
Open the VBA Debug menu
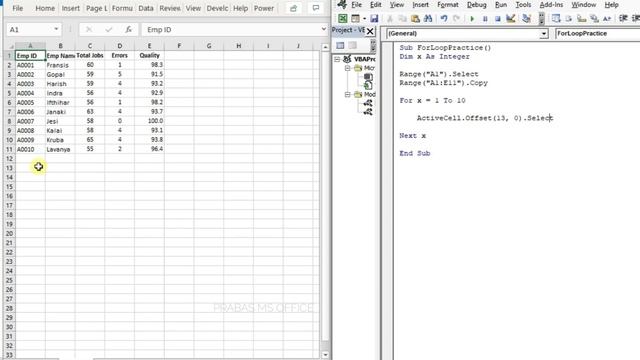tap(476, 5)
